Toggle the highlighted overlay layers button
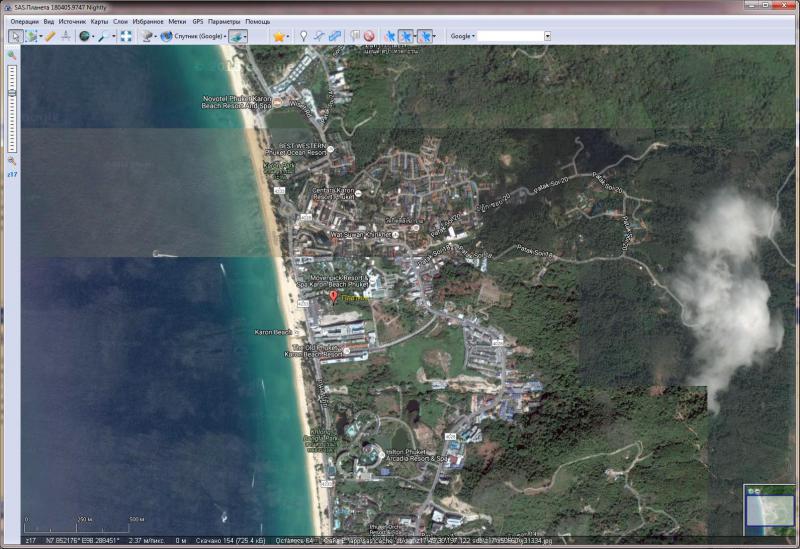Viewport: 800px width, 549px height. click(237, 36)
